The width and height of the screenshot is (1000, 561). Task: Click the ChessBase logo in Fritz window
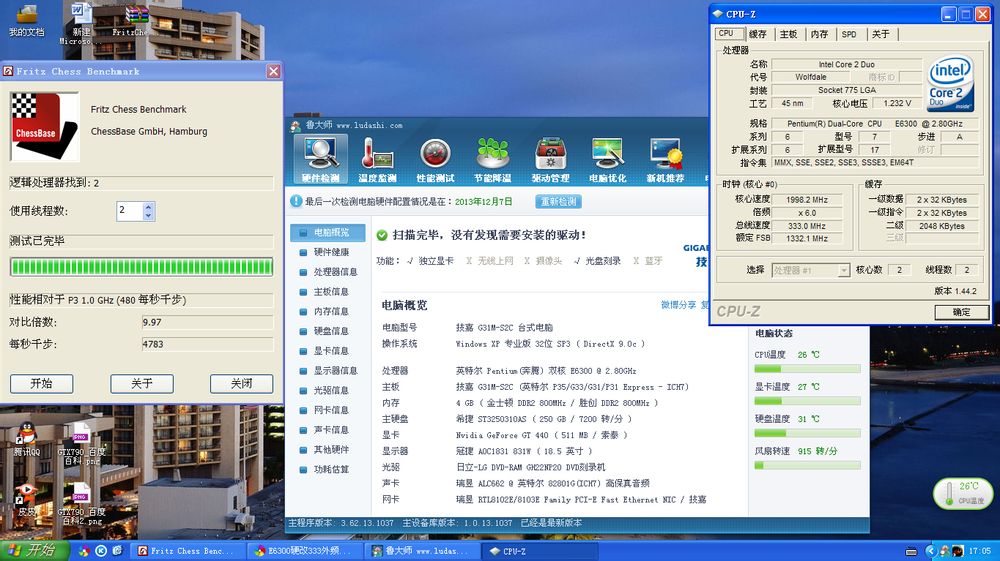[45, 126]
